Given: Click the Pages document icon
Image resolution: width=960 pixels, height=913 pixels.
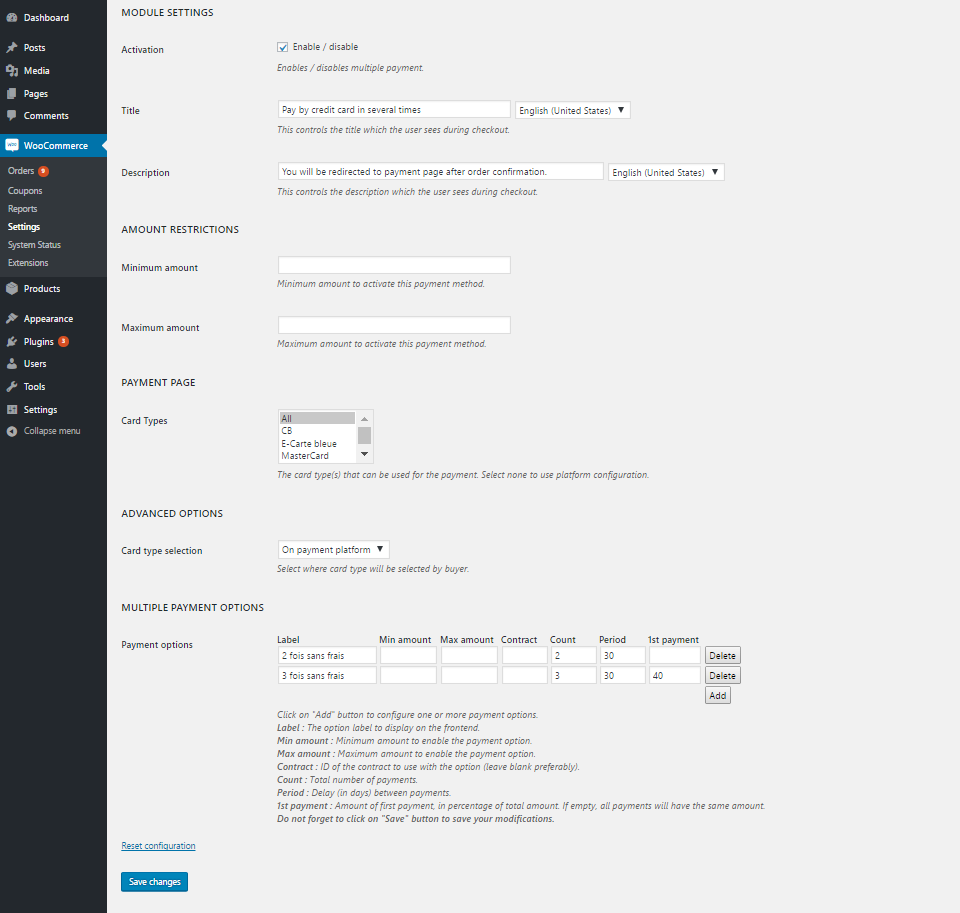Looking at the screenshot, I should pyautogui.click(x=12, y=94).
